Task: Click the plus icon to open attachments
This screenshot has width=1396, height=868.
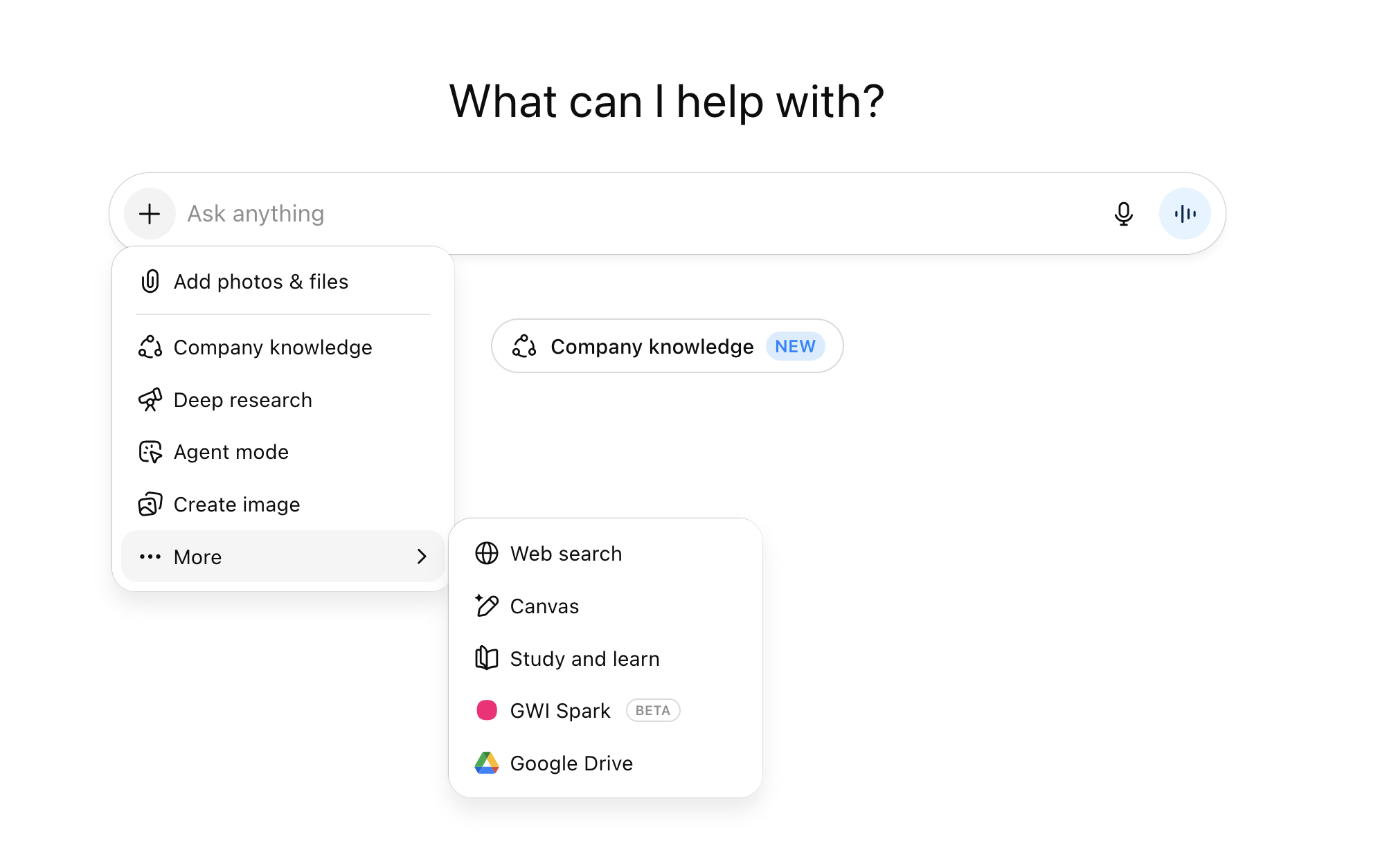Action: click(x=150, y=213)
